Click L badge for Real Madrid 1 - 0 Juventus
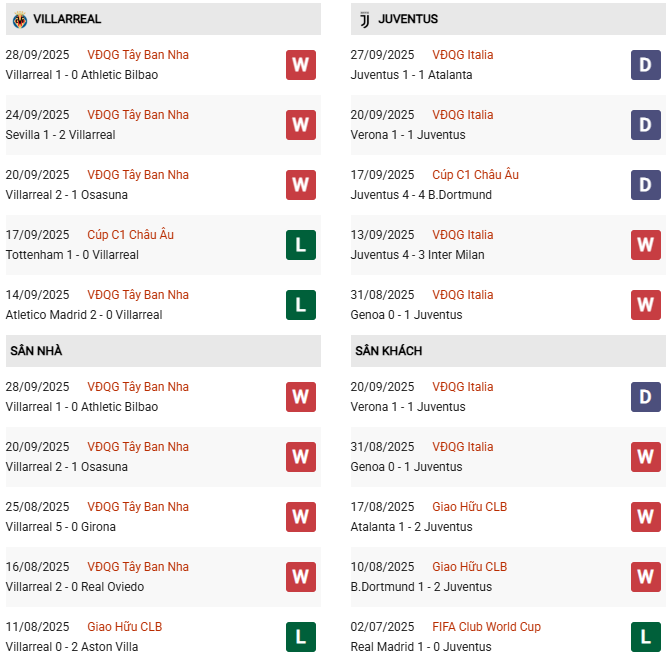 pyautogui.click(x=646, y=637)
